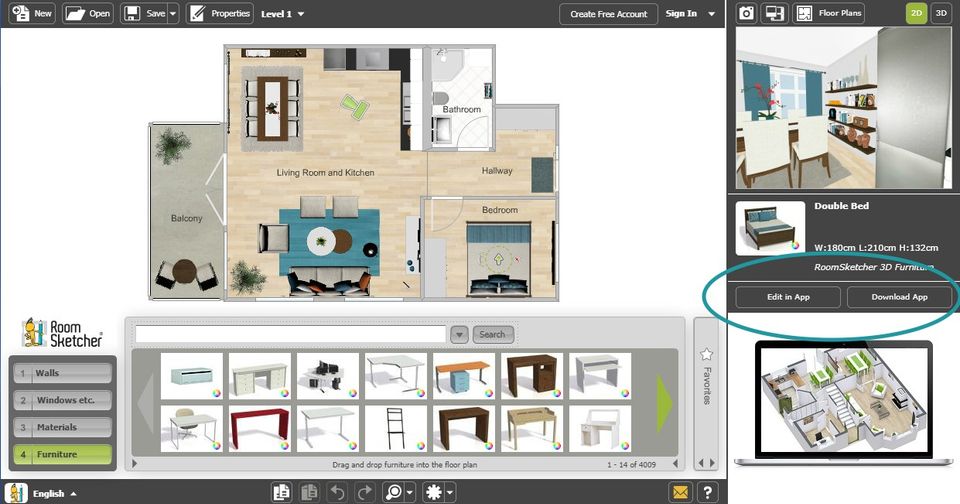Select the light blue low cabinet item

coord(192,375)
